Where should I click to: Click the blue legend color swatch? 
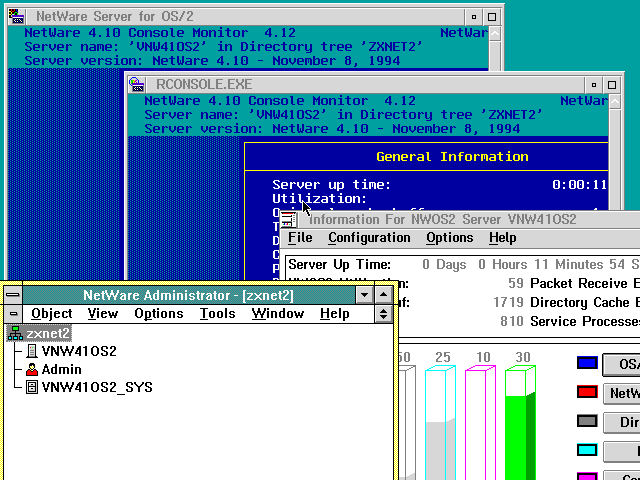pos(587,363)
